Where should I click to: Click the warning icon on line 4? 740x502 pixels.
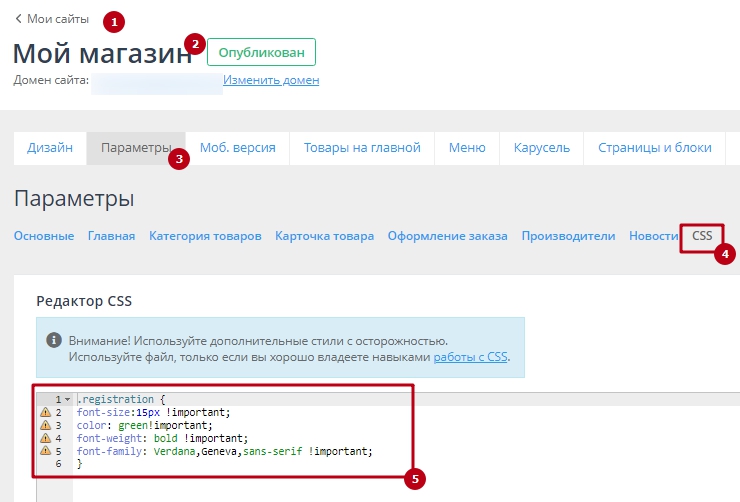(x=45, y=438)
